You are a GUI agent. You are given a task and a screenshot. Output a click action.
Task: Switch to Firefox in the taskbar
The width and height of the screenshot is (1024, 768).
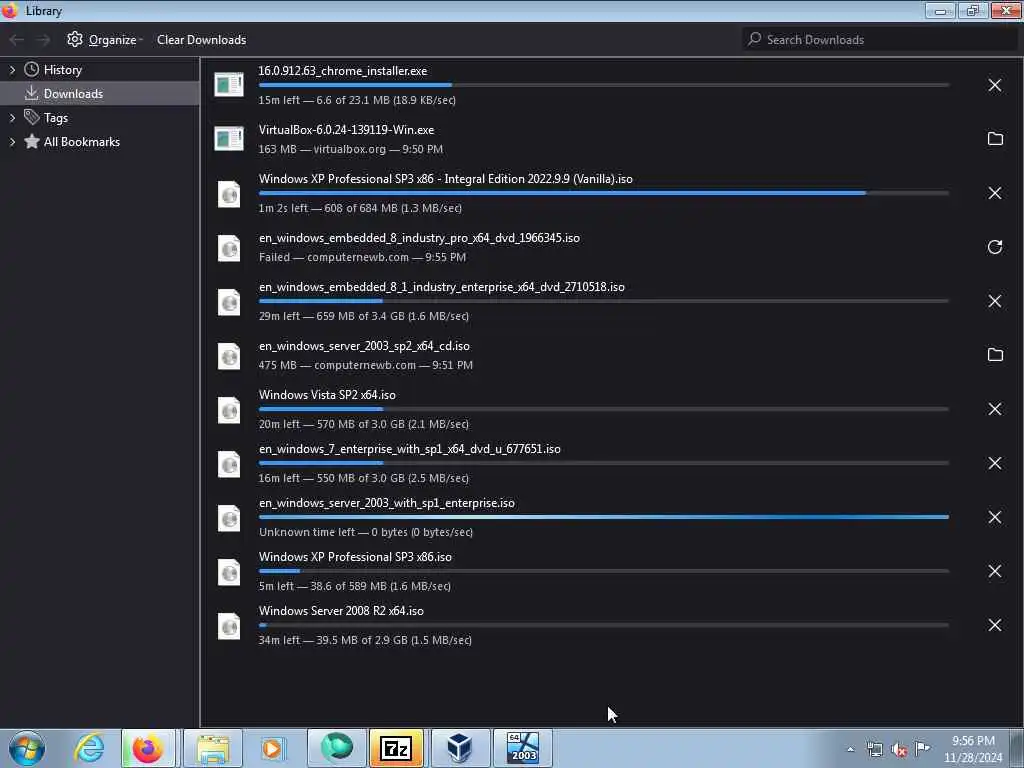[x=148, y=748]
